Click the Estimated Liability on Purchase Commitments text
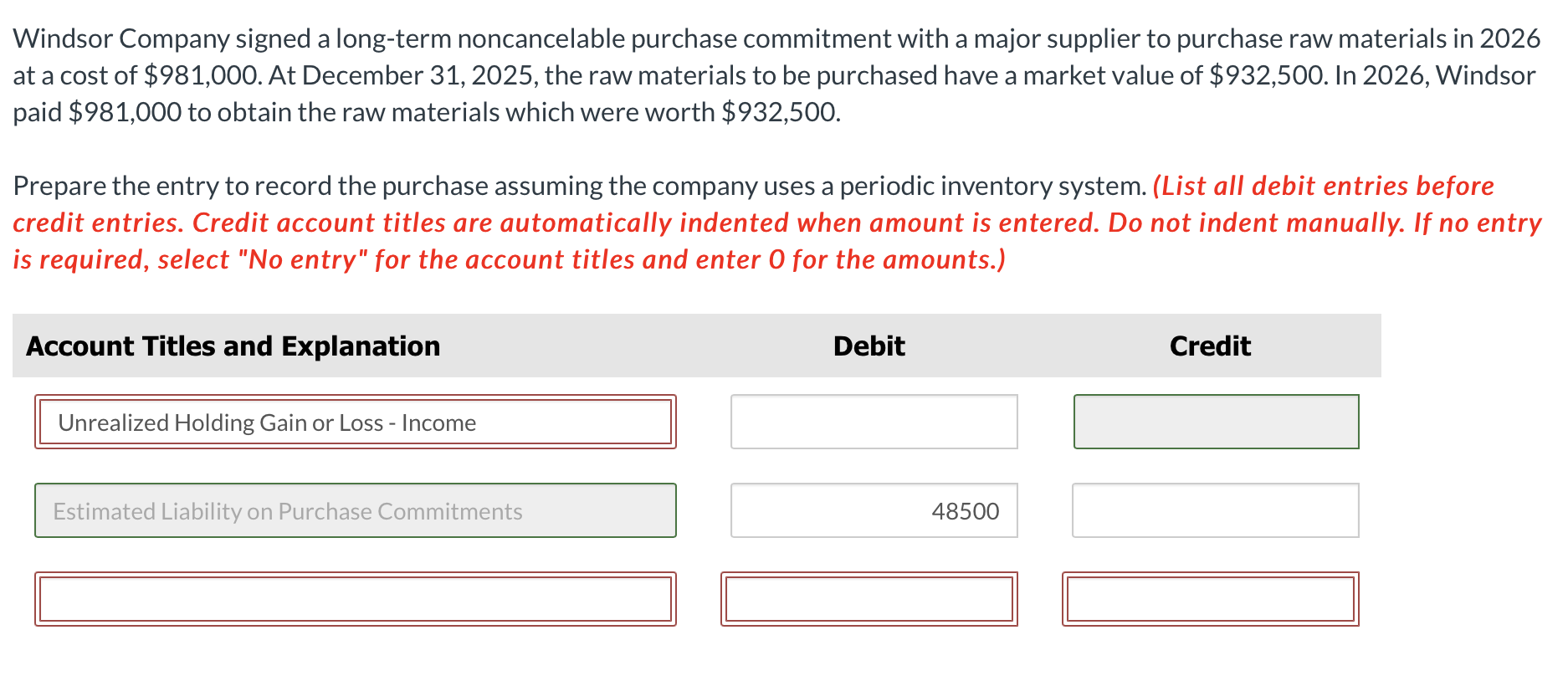Viewport: 1568px width, 676px height. pyautogui.click(x=287, y=511)
